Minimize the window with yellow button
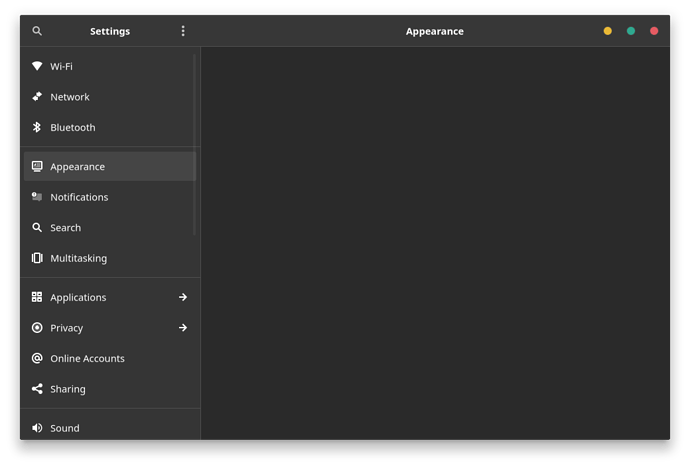 pyautogui.click(x=607, y=31)
